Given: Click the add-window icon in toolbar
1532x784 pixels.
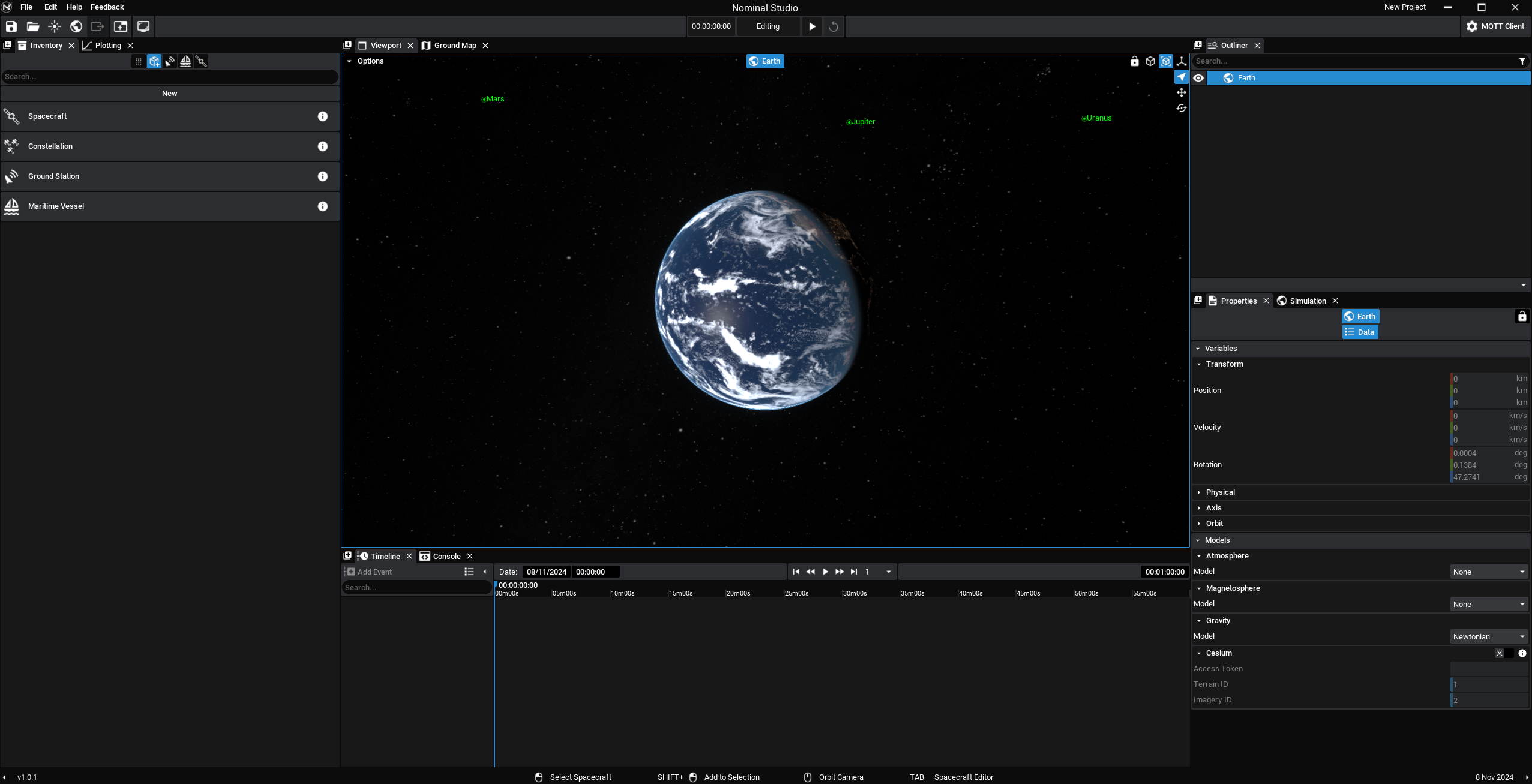Looking at the screenshot, I should click(x=121, y=26).
